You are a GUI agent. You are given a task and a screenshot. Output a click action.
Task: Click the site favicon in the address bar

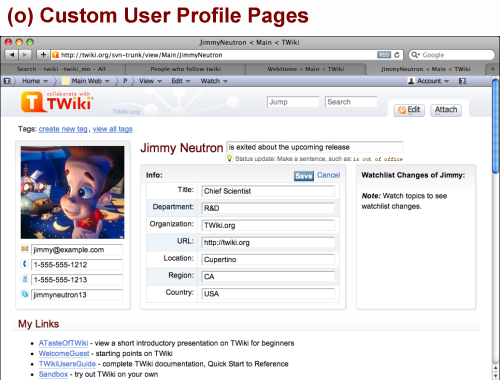[56, 55]
